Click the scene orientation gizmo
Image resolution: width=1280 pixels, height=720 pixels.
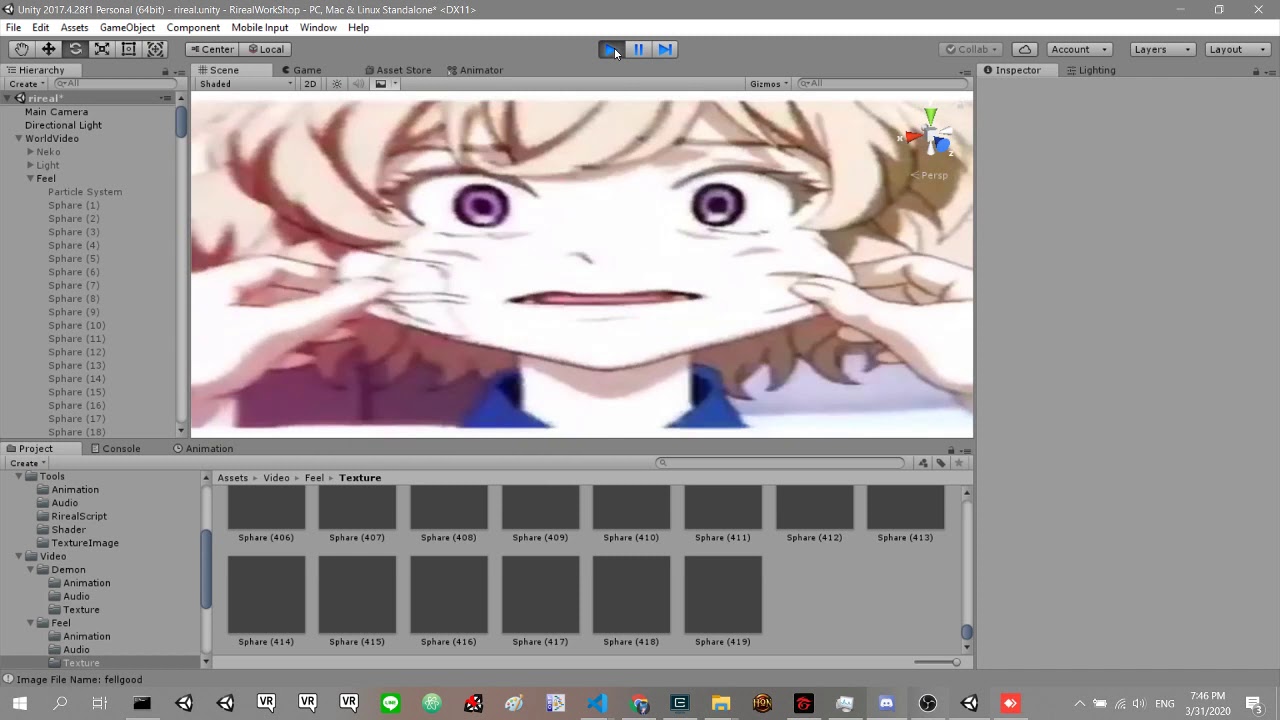931,135
